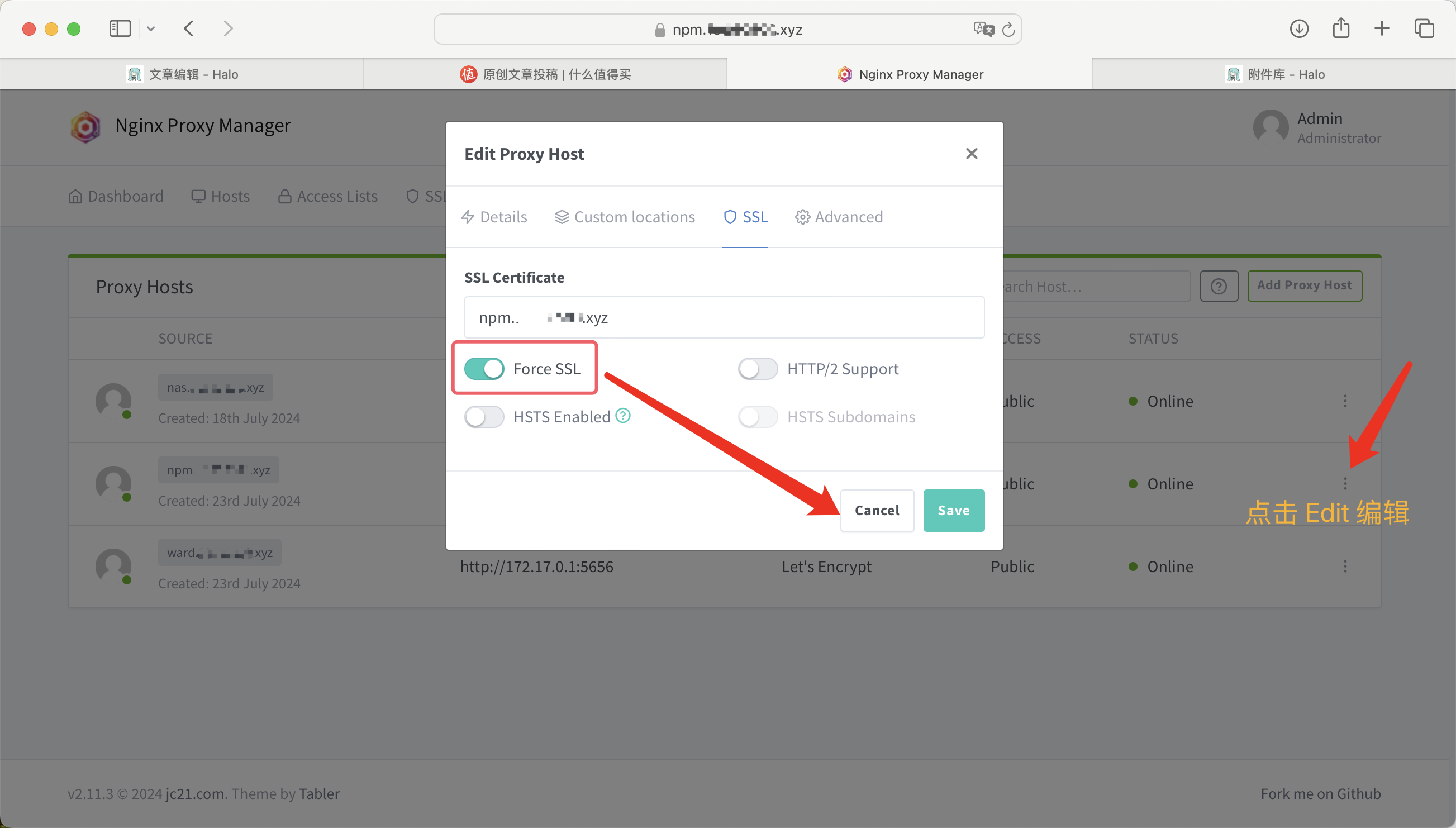Open a new tab

(1382, 28)
